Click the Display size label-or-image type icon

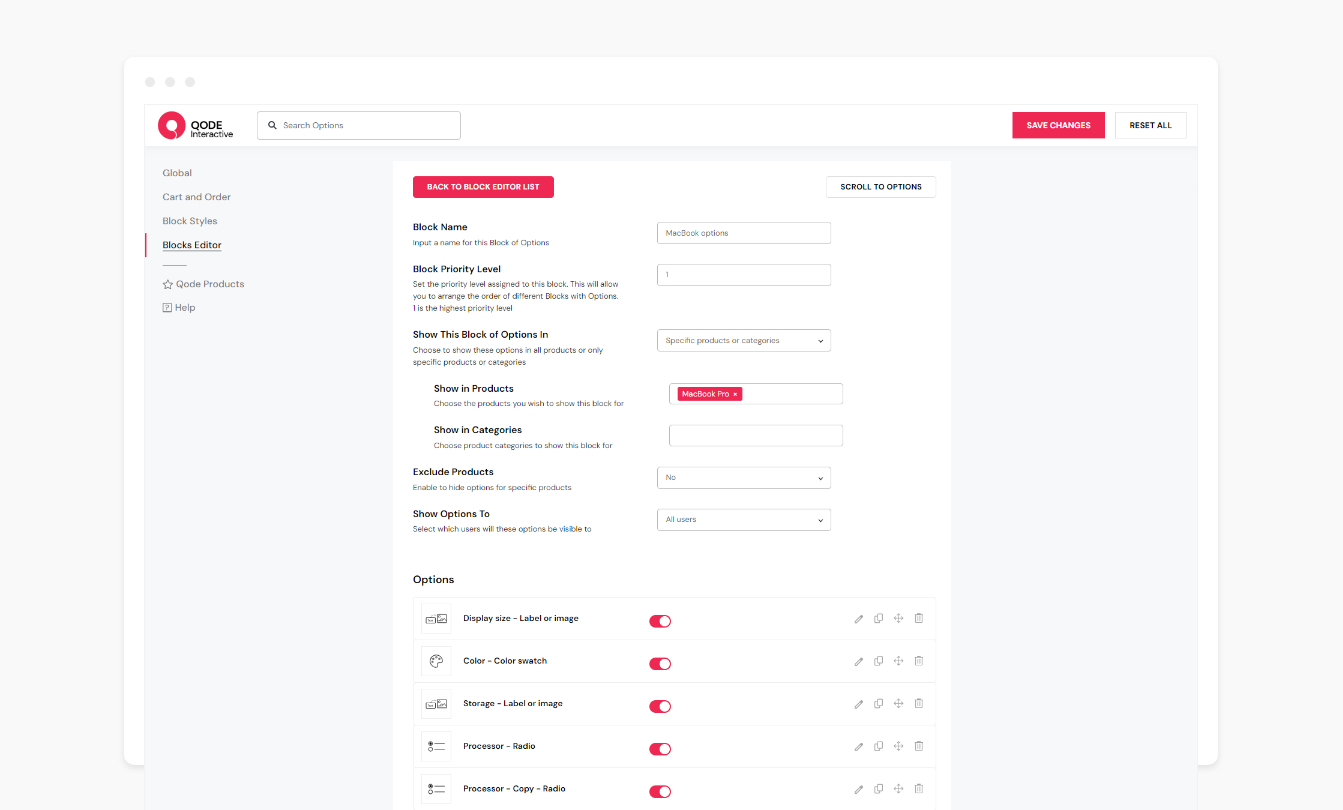click(436, 619)
